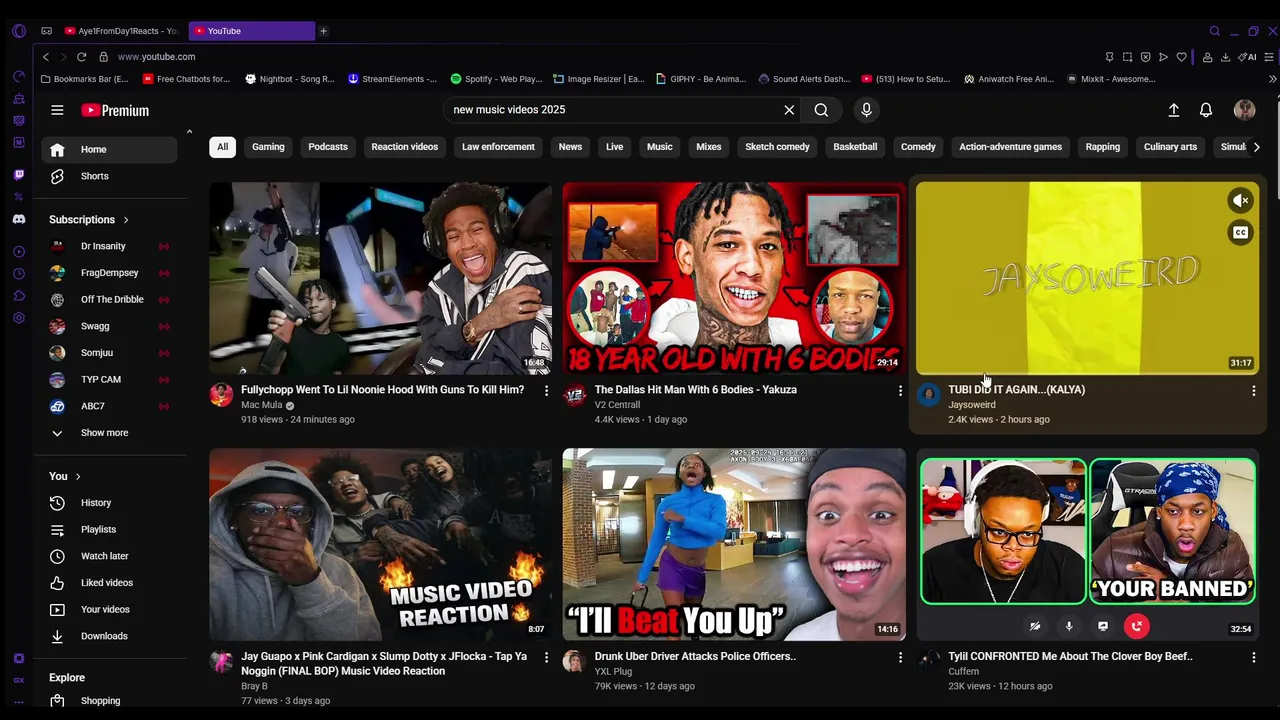This screenshot has width=1280, height=720.
Task: Open Twitch icon in browser sidebar
Action: 18,175
